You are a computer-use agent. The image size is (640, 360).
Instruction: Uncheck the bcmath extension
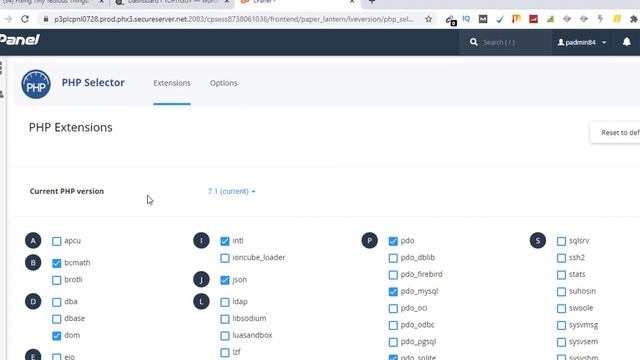tap(57, 263)
